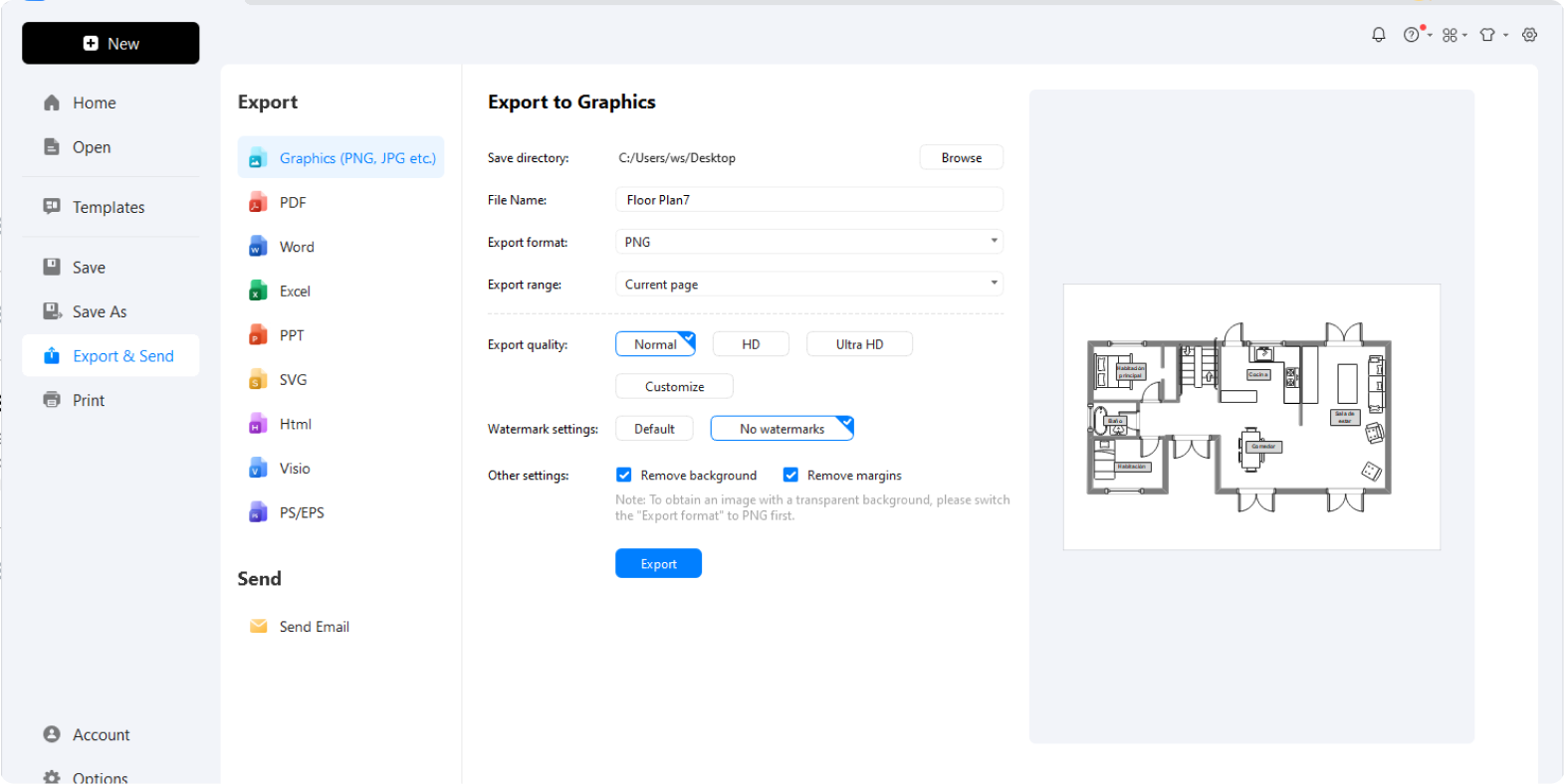Open the settings gear icon
Image resolution: width=1565 pixels, height=784 pixels.
1530,35
